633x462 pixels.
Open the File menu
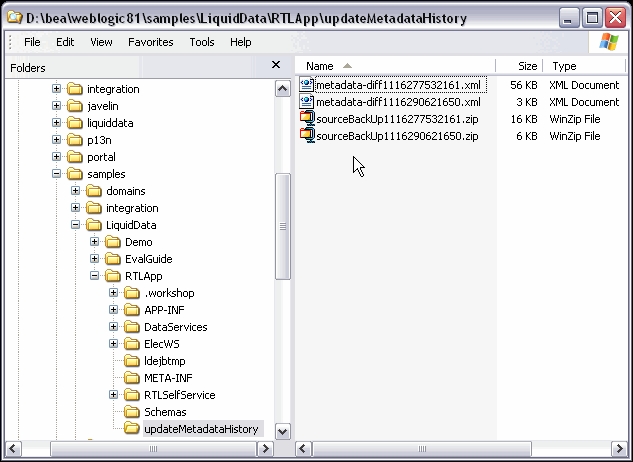(32, 42)
